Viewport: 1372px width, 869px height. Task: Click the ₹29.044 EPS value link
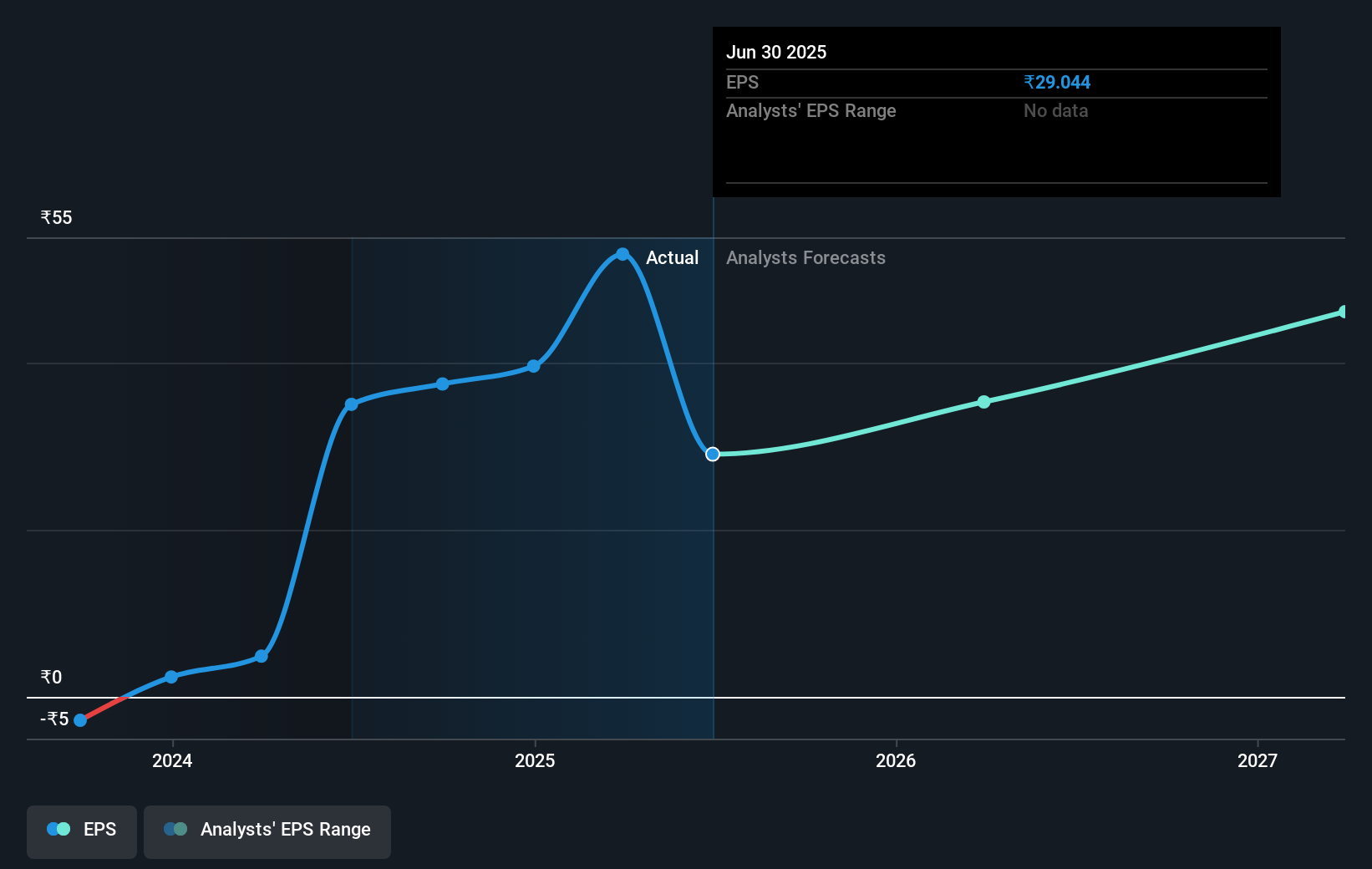click(1057, 82)
